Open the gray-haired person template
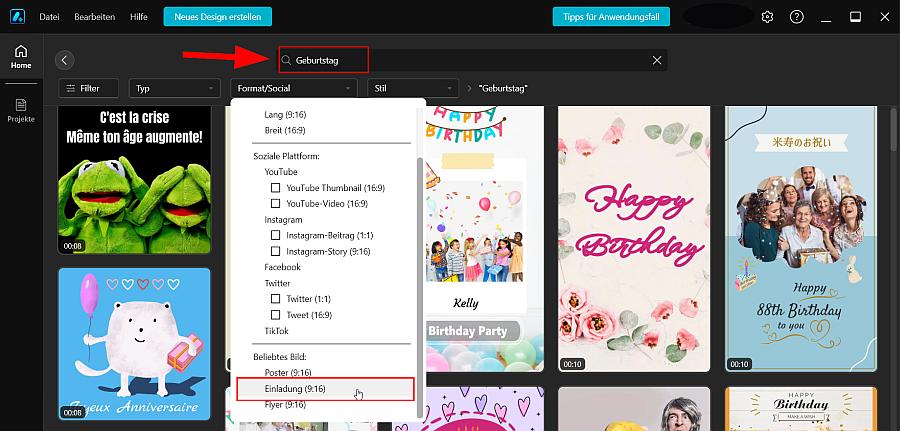The image size is (900, 431). coord(634,409)
